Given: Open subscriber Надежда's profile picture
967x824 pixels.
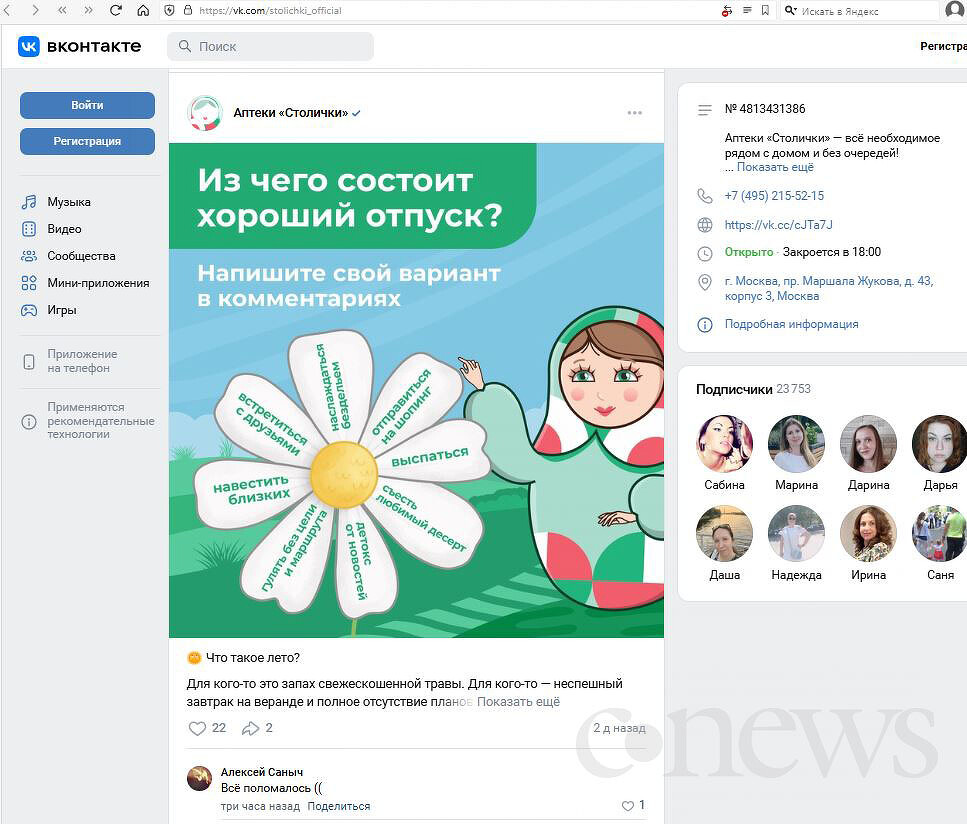Looking at the screenshot, I should tap(796, 534).
